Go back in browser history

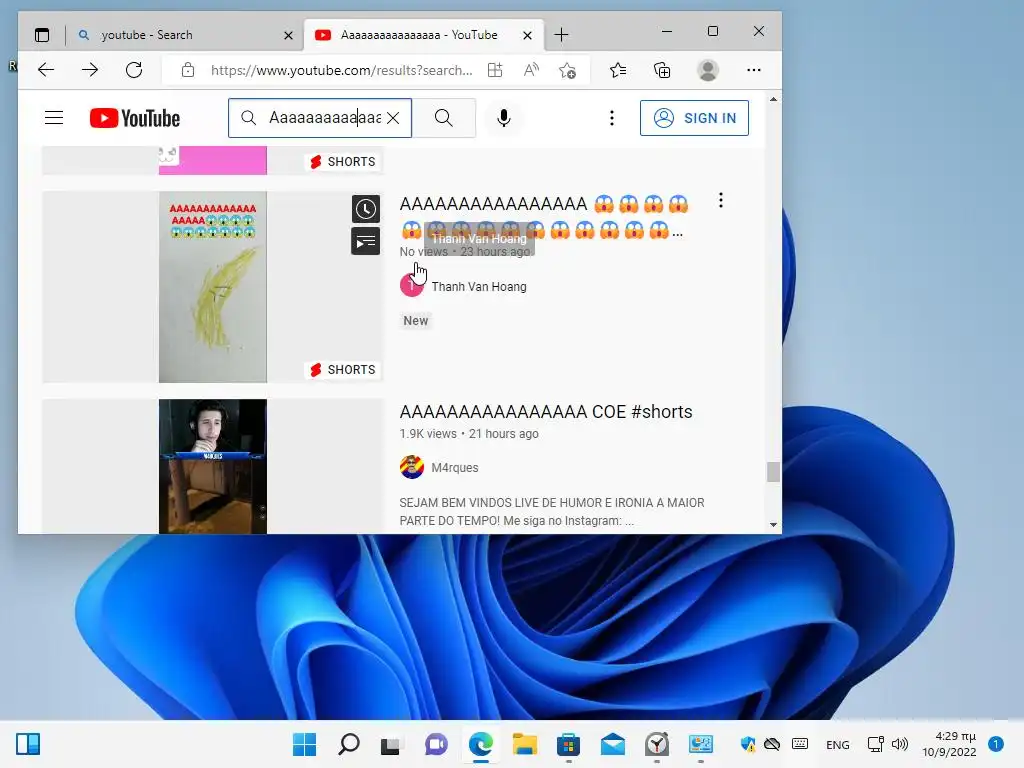tap(46, 70)
